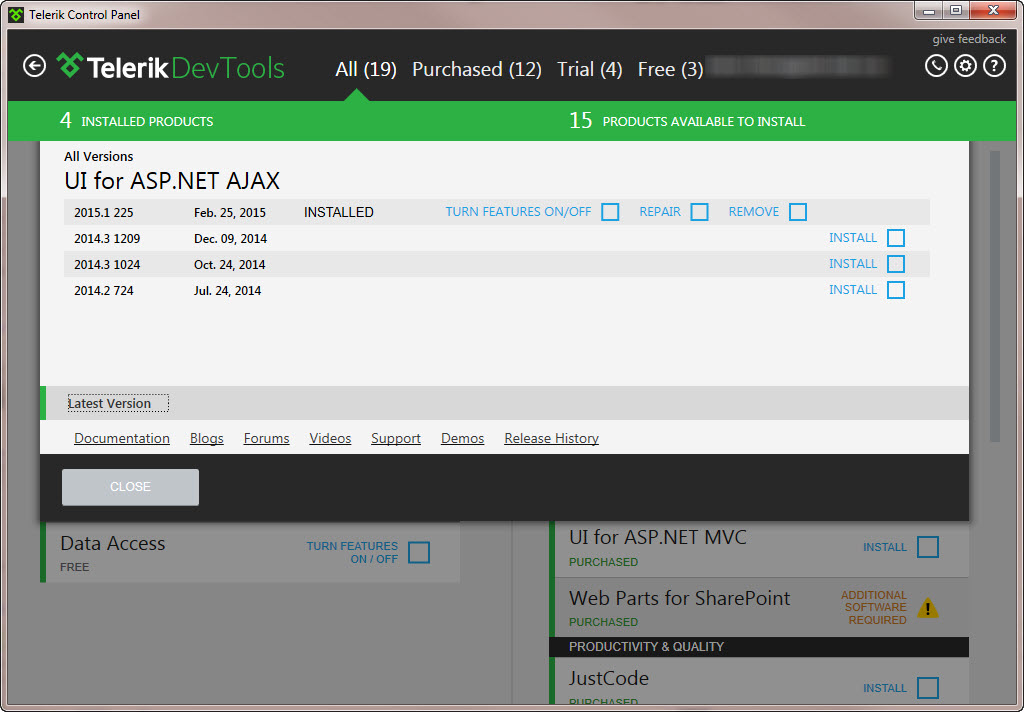Click the Close button in dialog

tap(130, 487)
